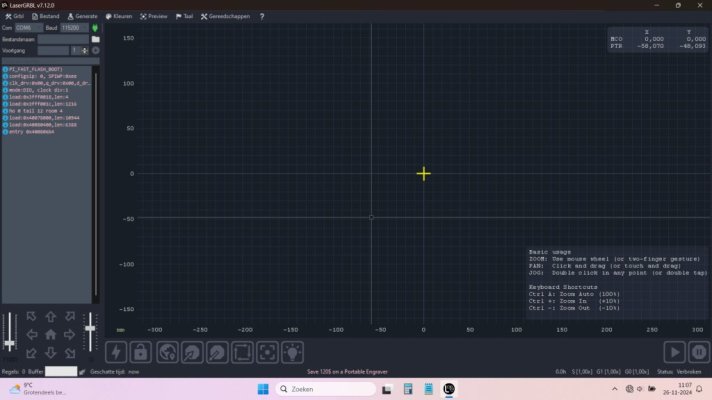Click the light bulb laser button
The height and width of the screenshot is (400, 712).
[x=292, y=352]
